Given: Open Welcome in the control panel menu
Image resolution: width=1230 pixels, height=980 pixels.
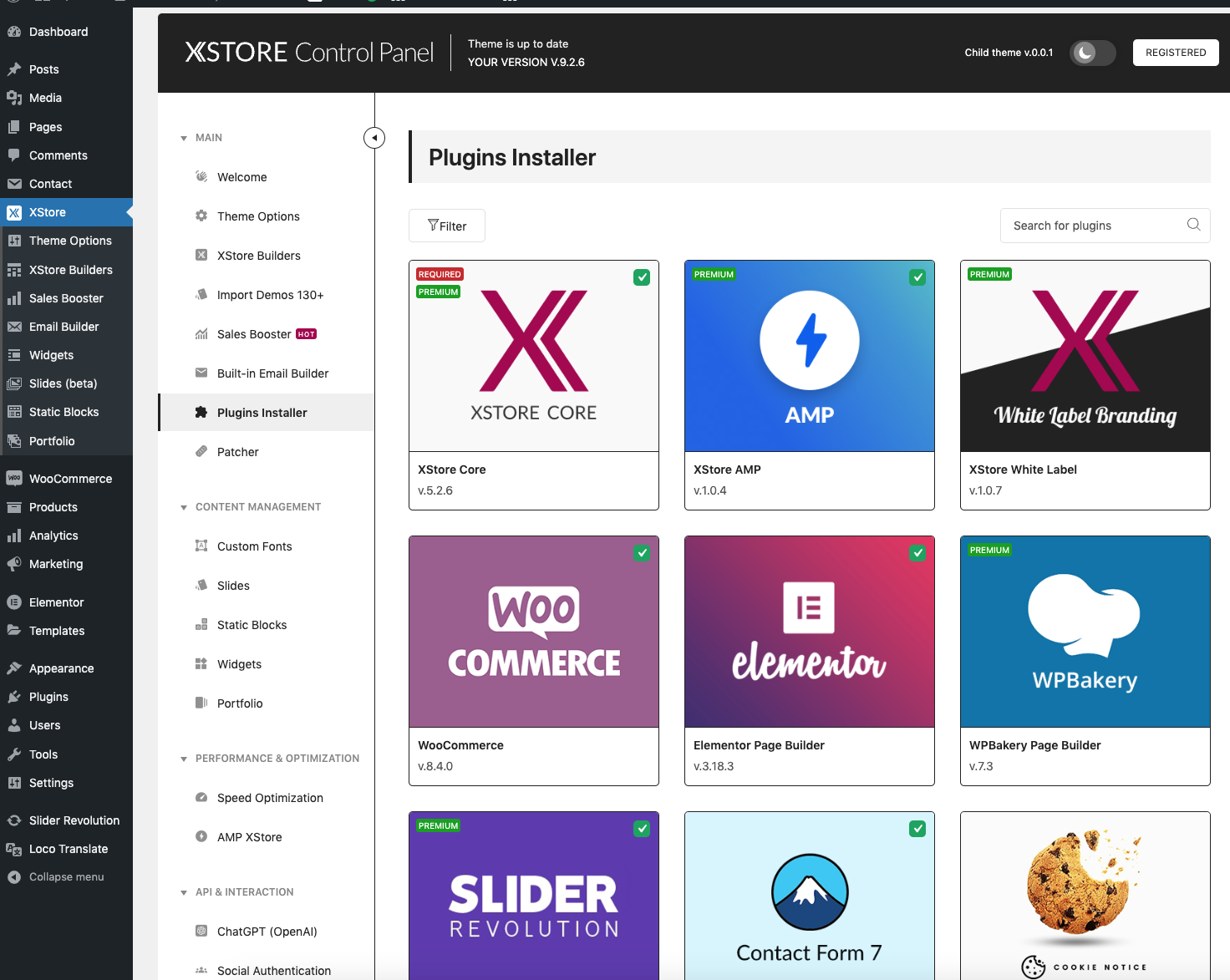Looking at the screenshot, I should coord(242,177).
